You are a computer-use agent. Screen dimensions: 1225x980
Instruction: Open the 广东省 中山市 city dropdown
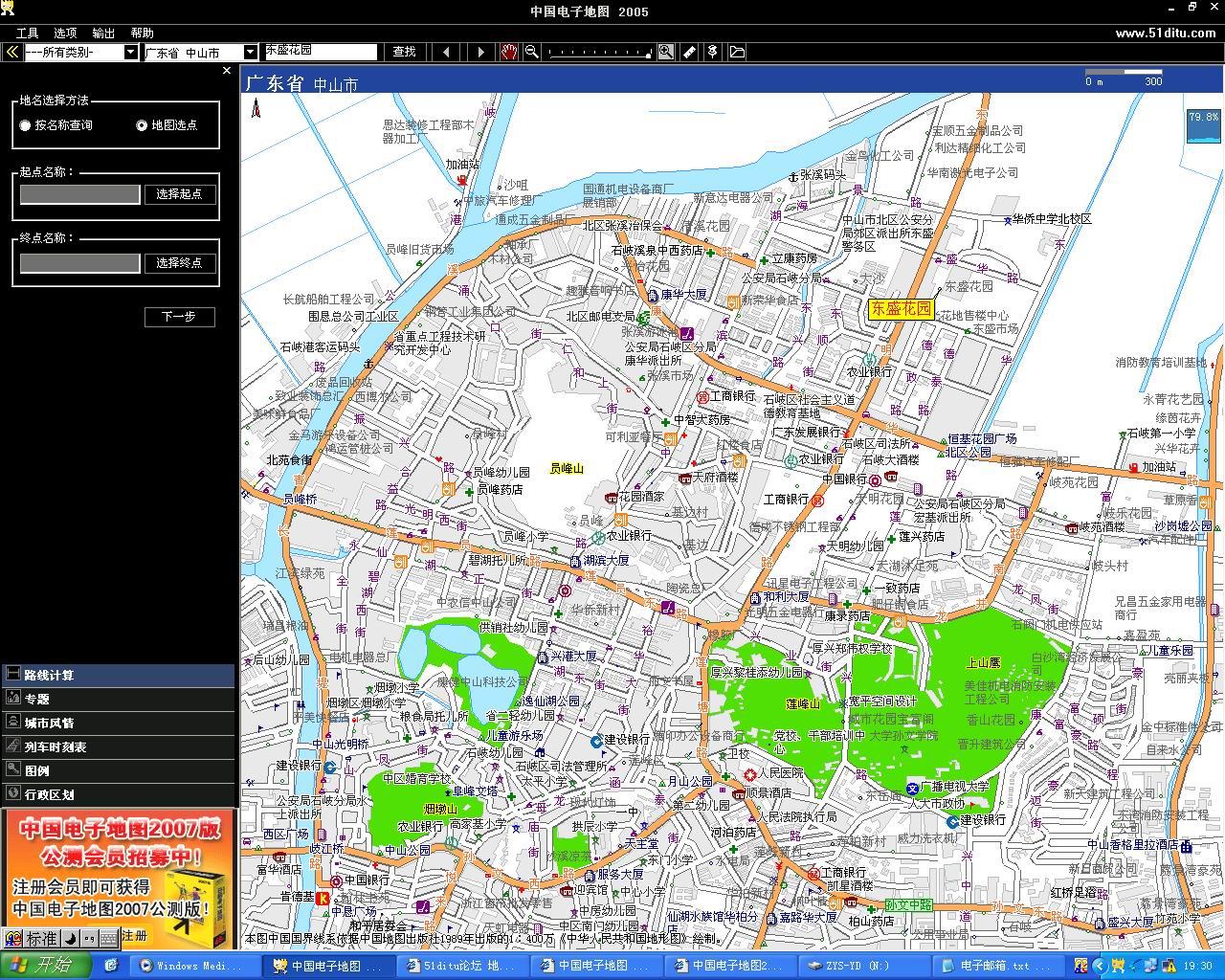point(201,53)
